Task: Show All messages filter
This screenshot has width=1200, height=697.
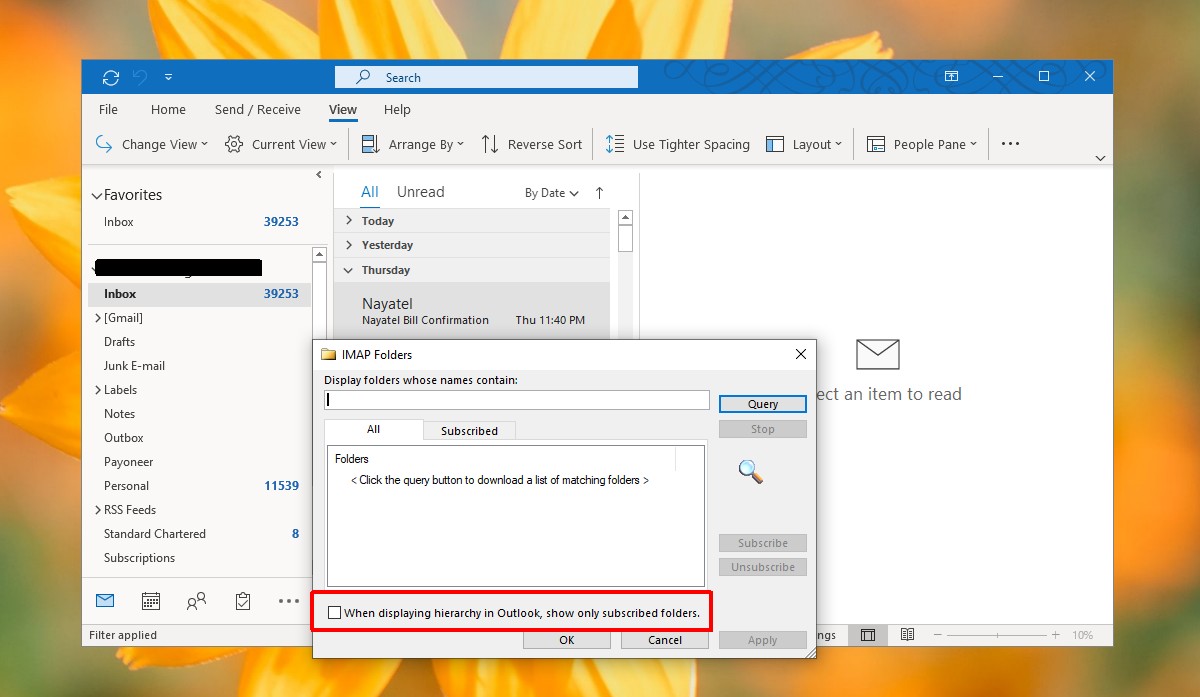Action: click(370, 192)
